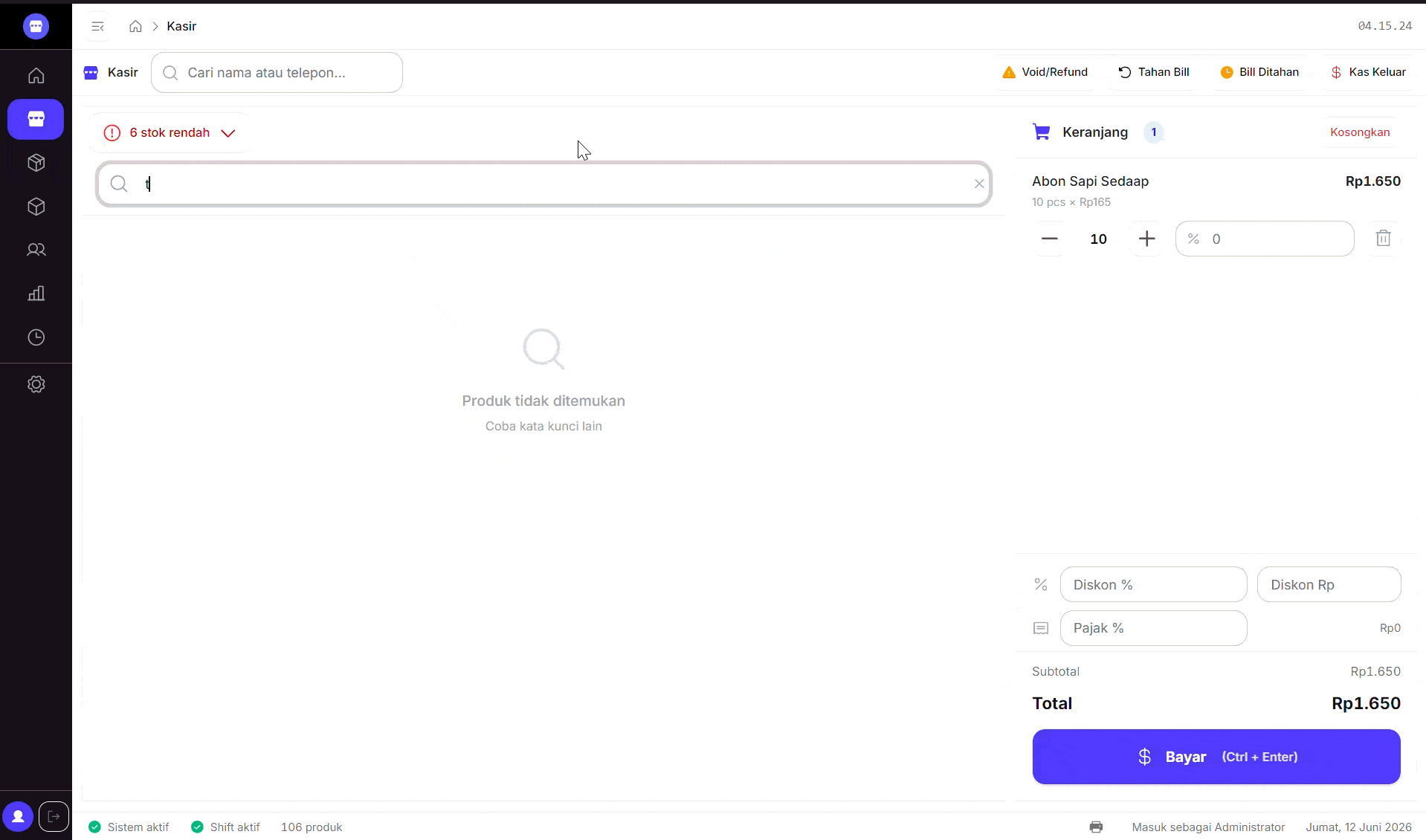The width and height of the screenshot is (1426, 840).
Task: Click Masuk sebagai Administrator text
Action: click(x=1208, y=827)
